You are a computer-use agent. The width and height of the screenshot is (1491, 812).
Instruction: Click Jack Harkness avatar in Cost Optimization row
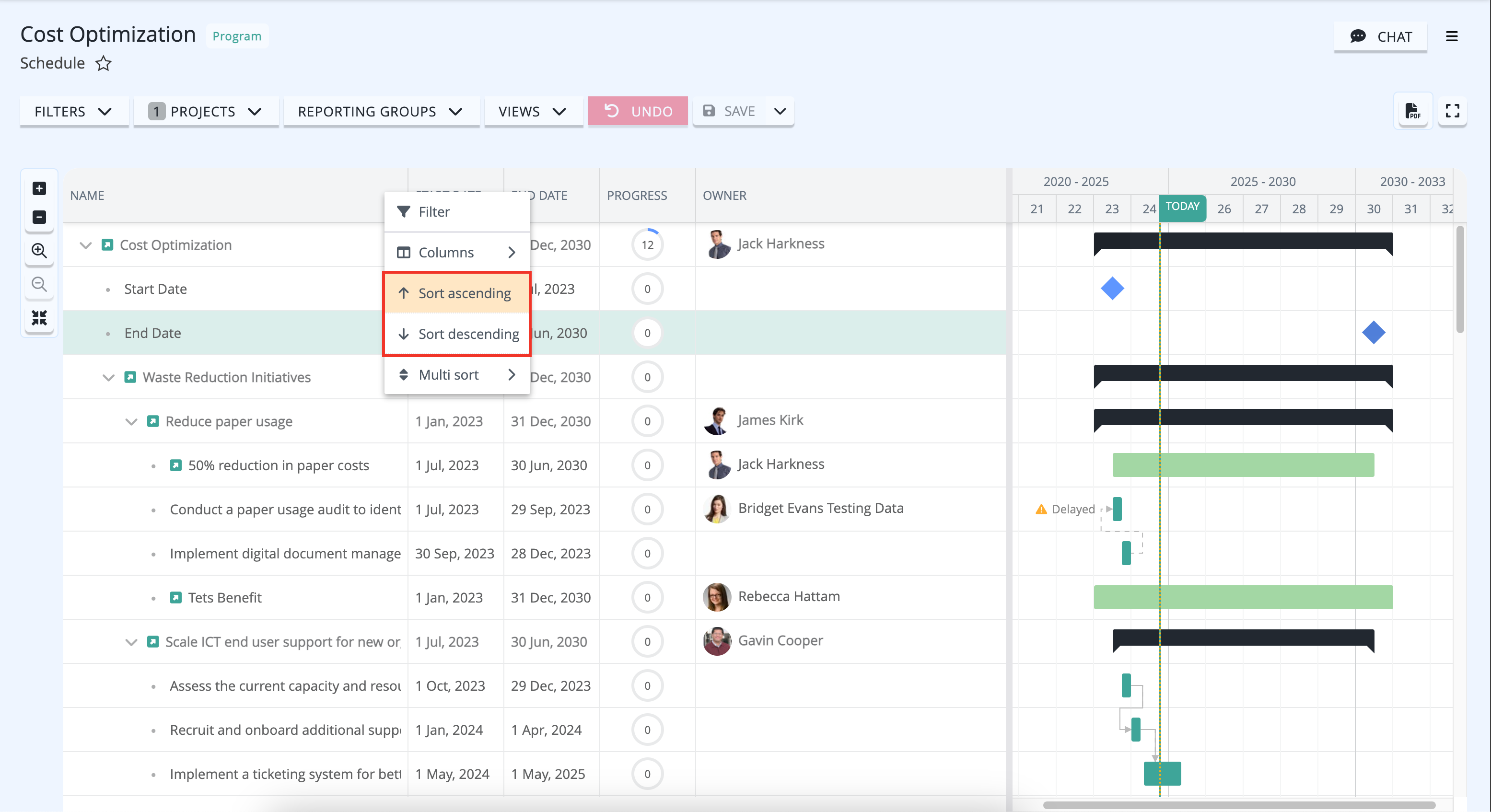tap(717, 244)
